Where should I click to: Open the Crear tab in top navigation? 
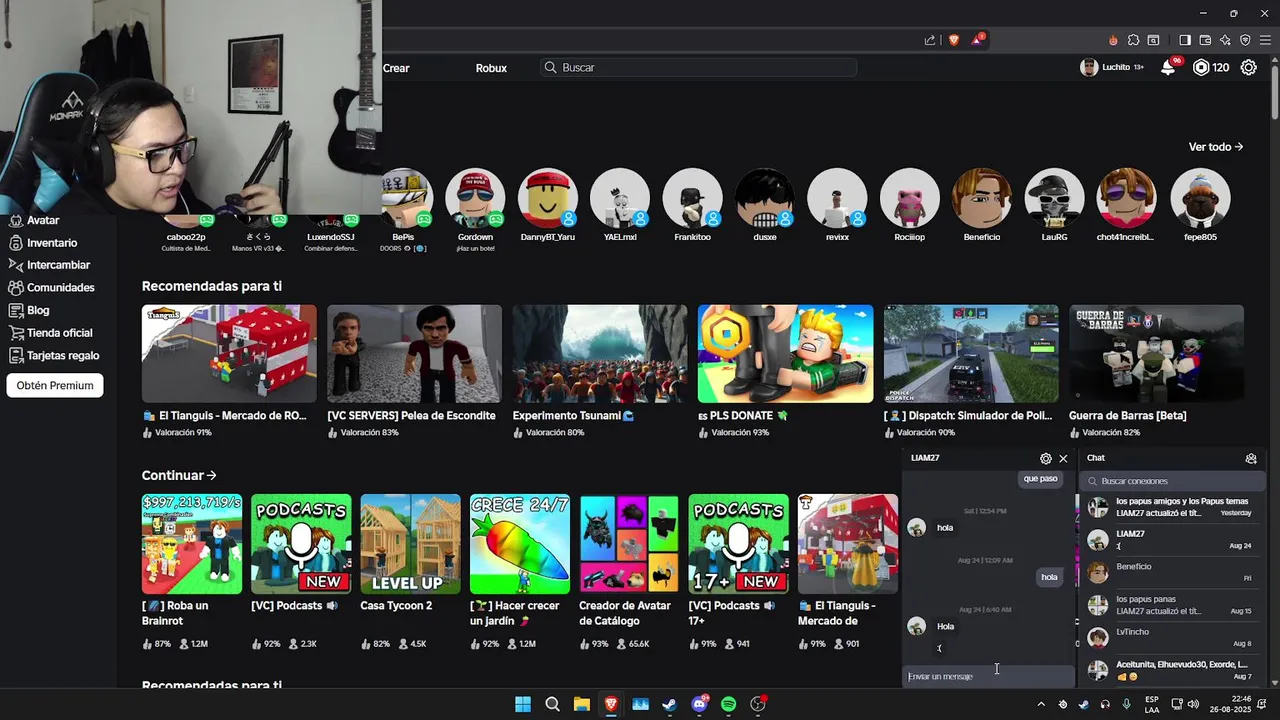(x=396, y=68)
